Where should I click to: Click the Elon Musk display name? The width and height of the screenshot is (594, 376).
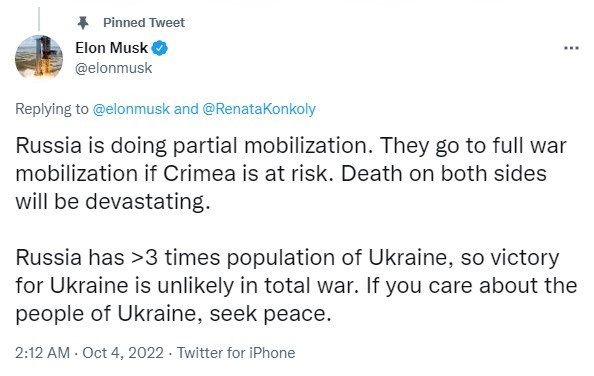(111, 48)
